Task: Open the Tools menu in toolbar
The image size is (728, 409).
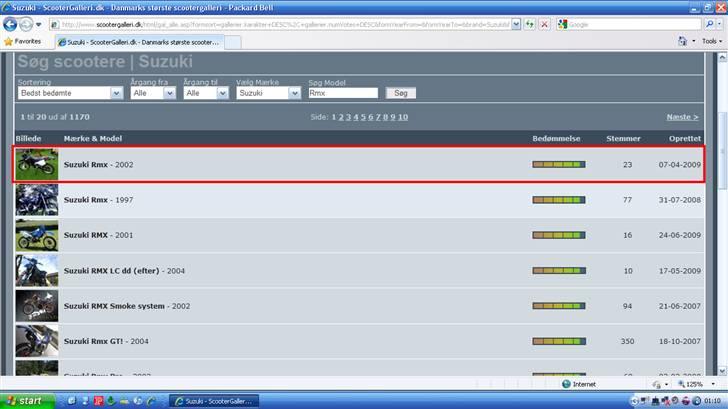Action: (711, 42)
